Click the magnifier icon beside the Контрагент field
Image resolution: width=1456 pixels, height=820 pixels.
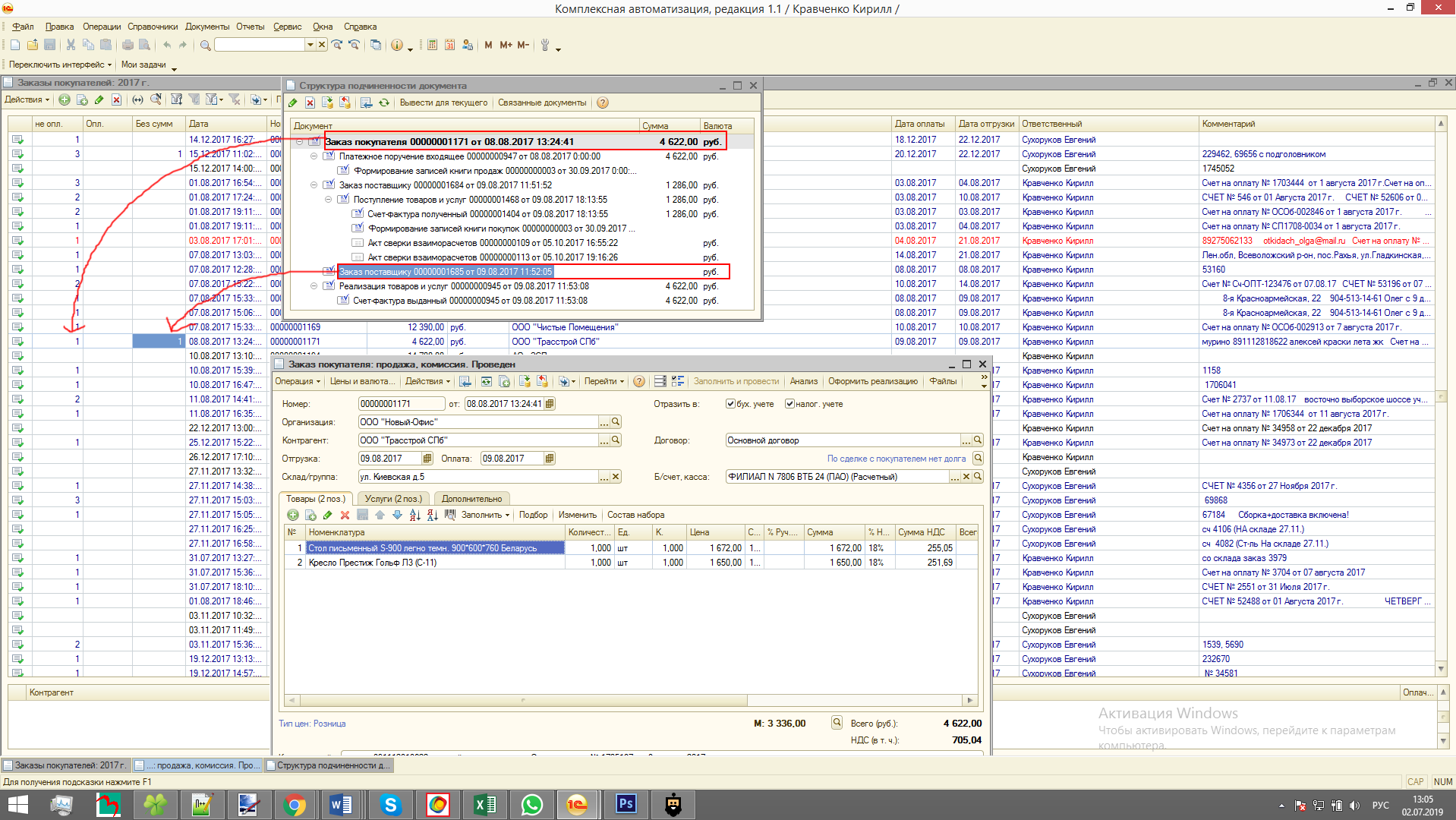616,440
